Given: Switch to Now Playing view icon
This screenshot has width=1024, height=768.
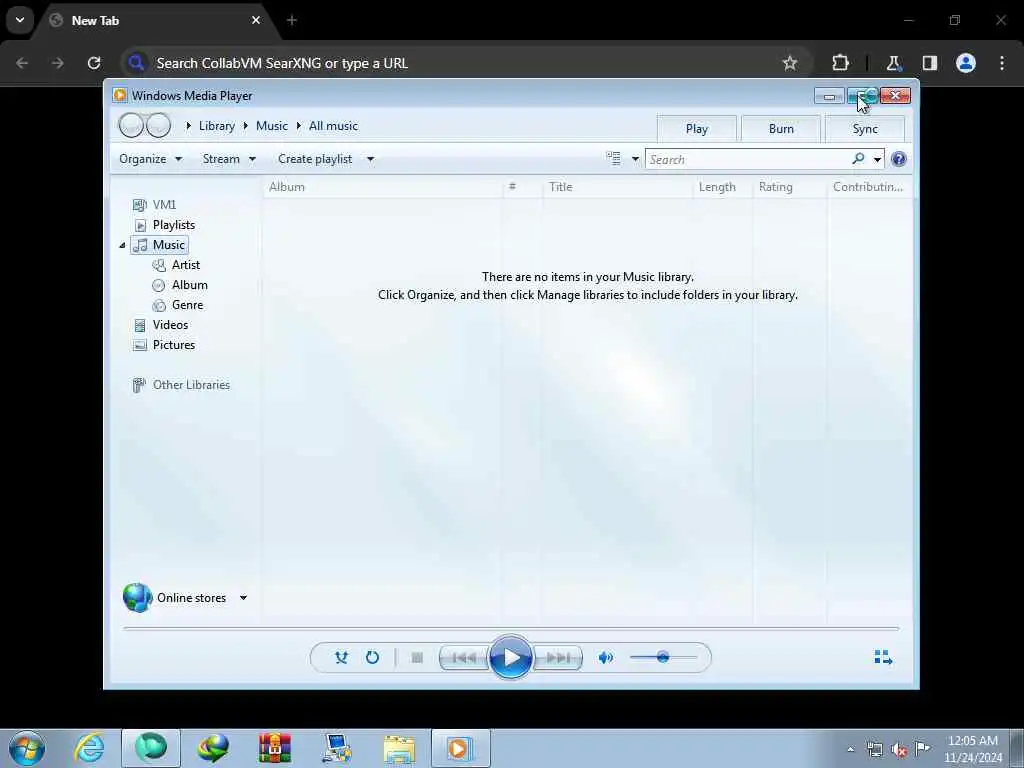Looking at the screenshot, I should [x=883, y=657].
